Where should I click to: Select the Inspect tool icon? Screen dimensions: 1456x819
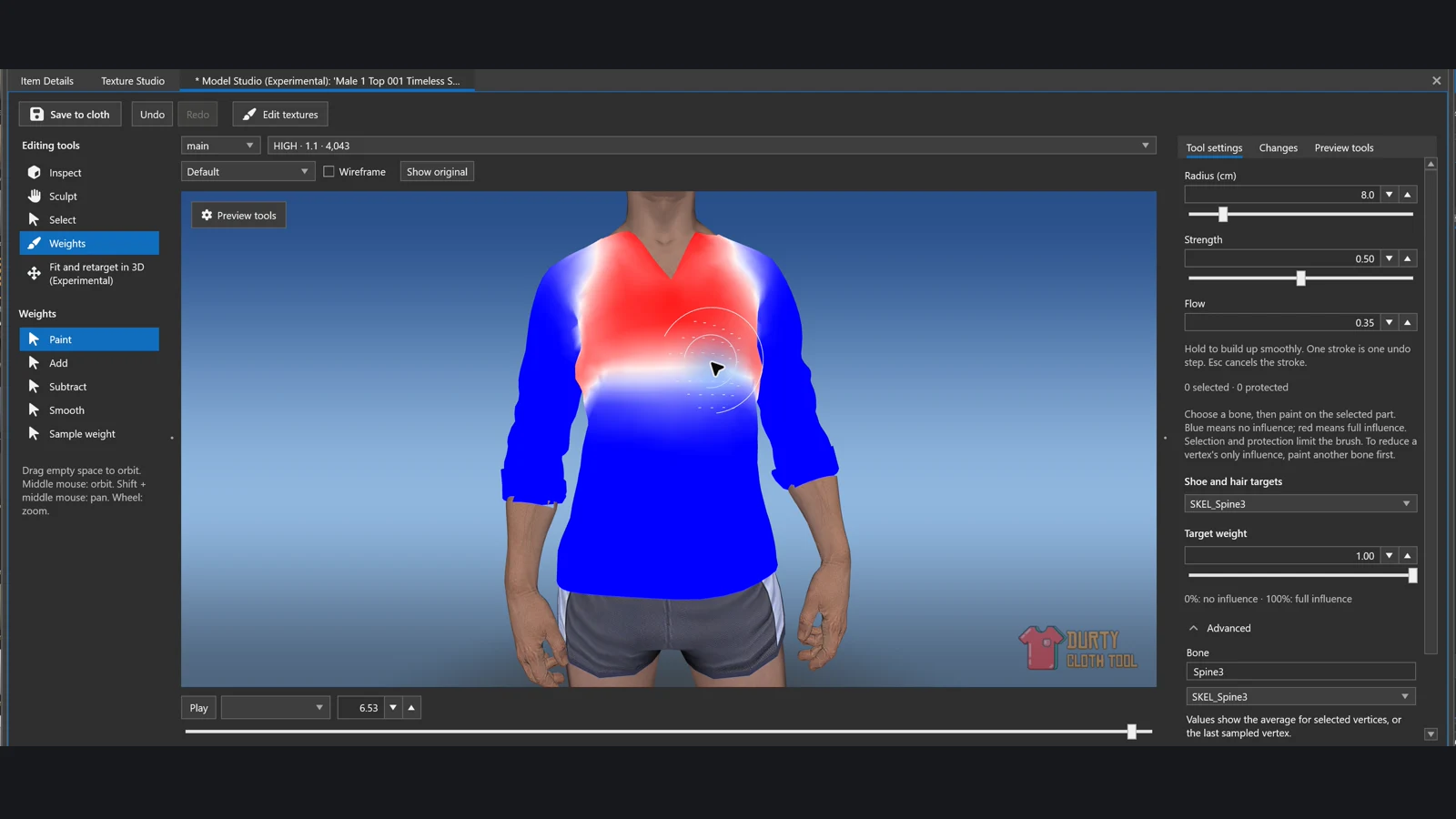click(35, 172)
